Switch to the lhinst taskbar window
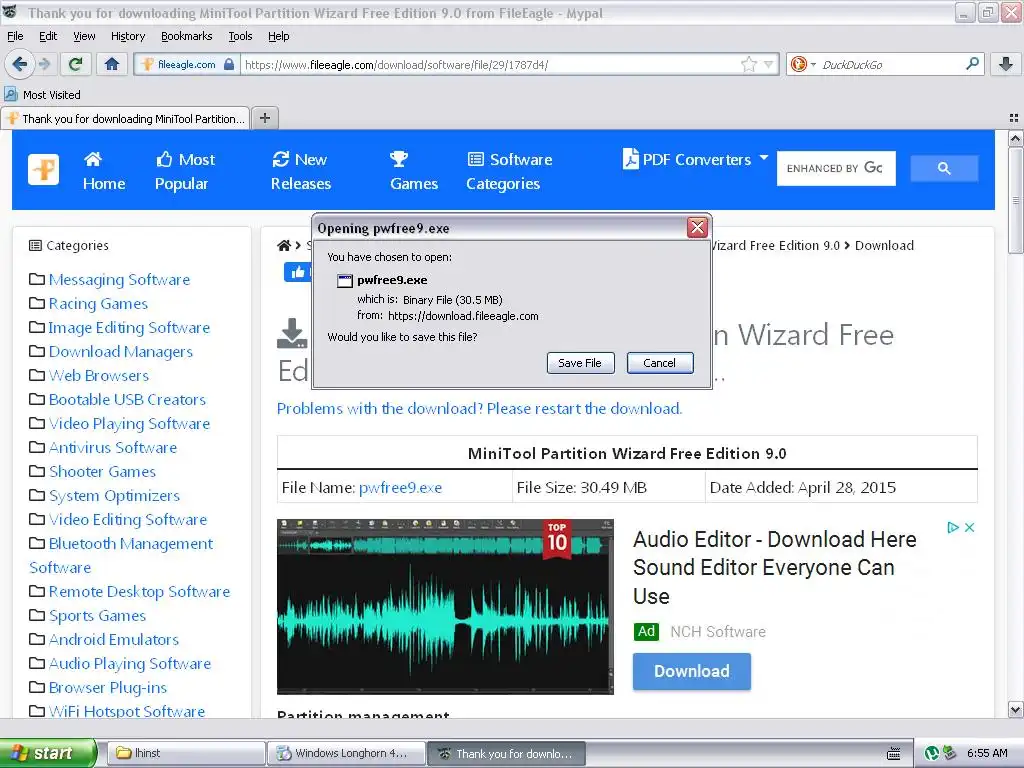1024x768 pixels. coord(185,753)
